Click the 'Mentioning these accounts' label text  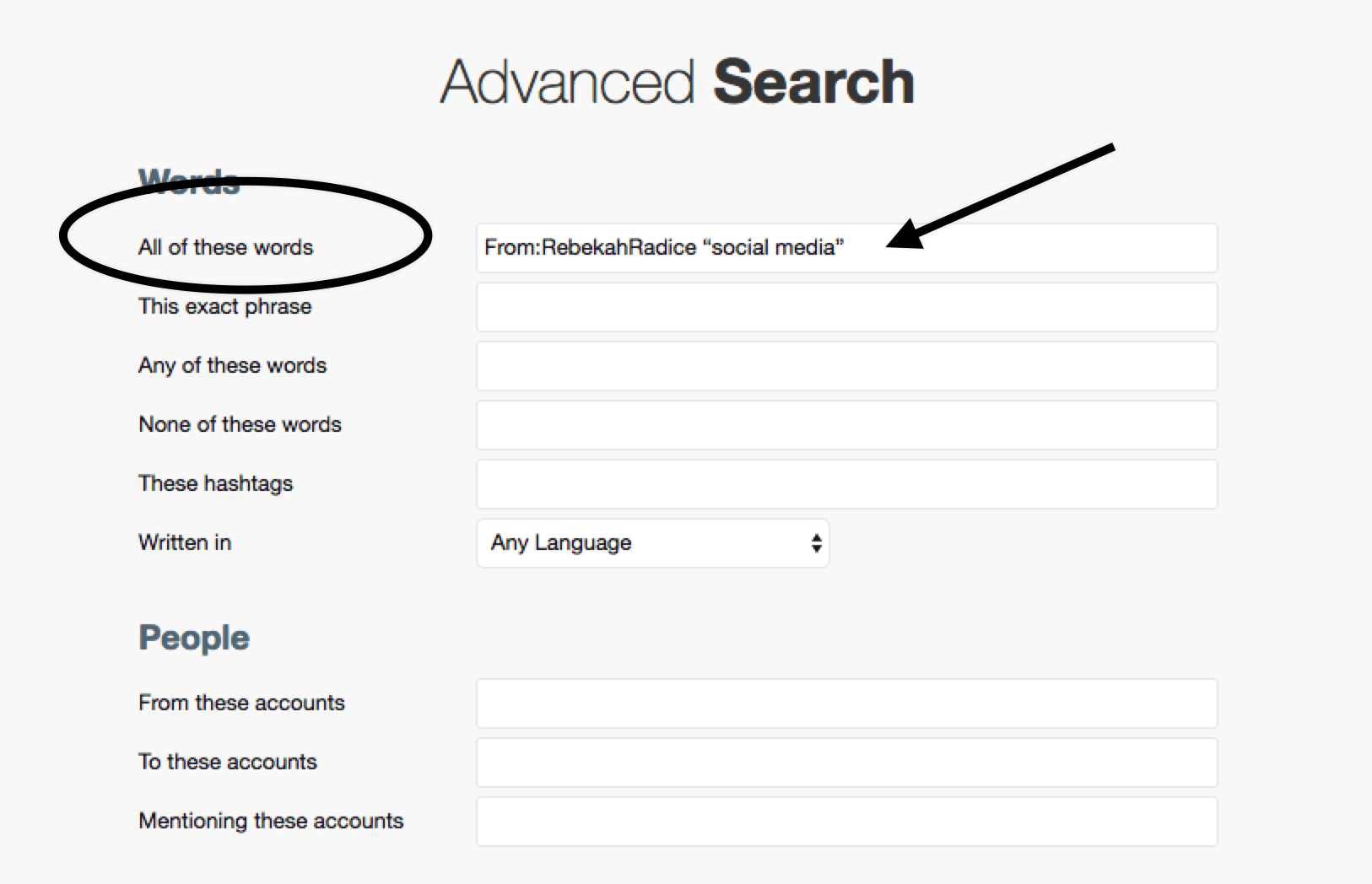[x=271, y=821]
